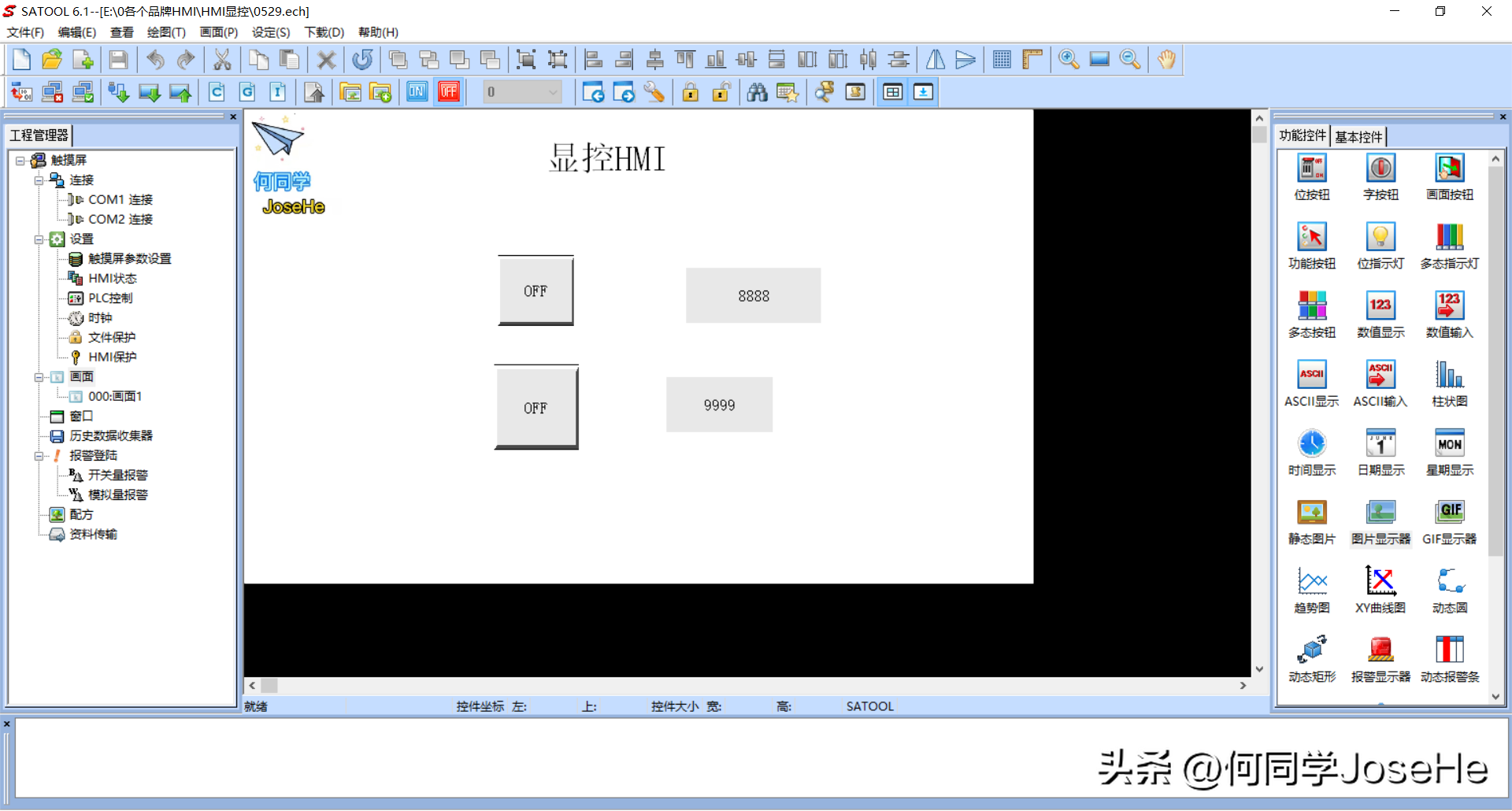The height and width of the screenshot is (811, 1512).
Task: Toggle the grid display toolbar button
Action: 1002,60
